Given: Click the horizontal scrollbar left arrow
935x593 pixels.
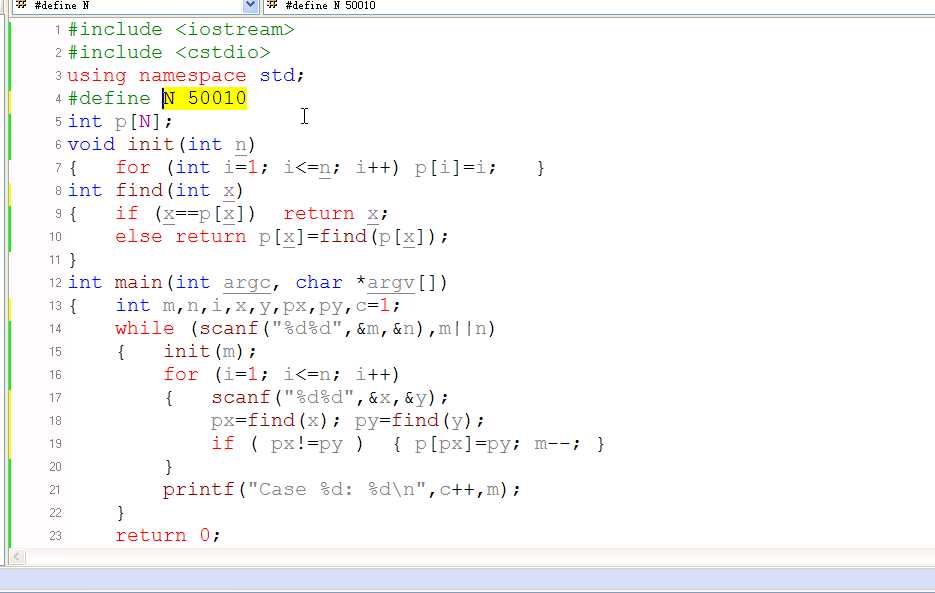Looking at the screenshot, I should click(17, 557).
